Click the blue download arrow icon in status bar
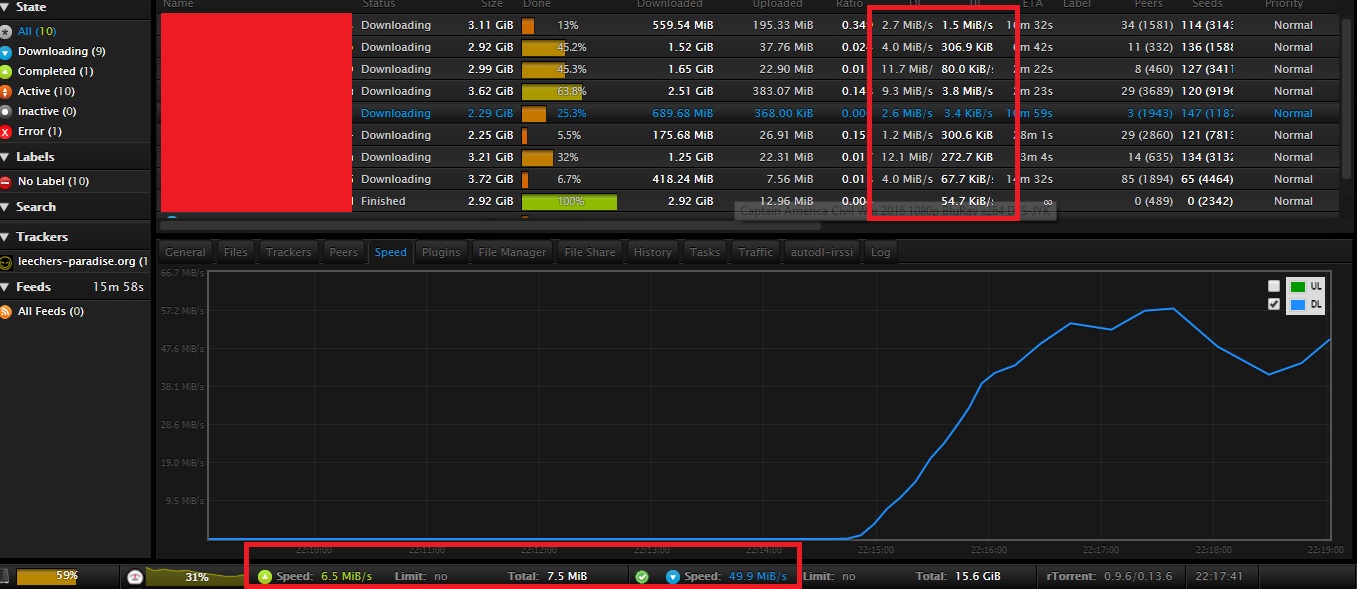 point(672,576)
